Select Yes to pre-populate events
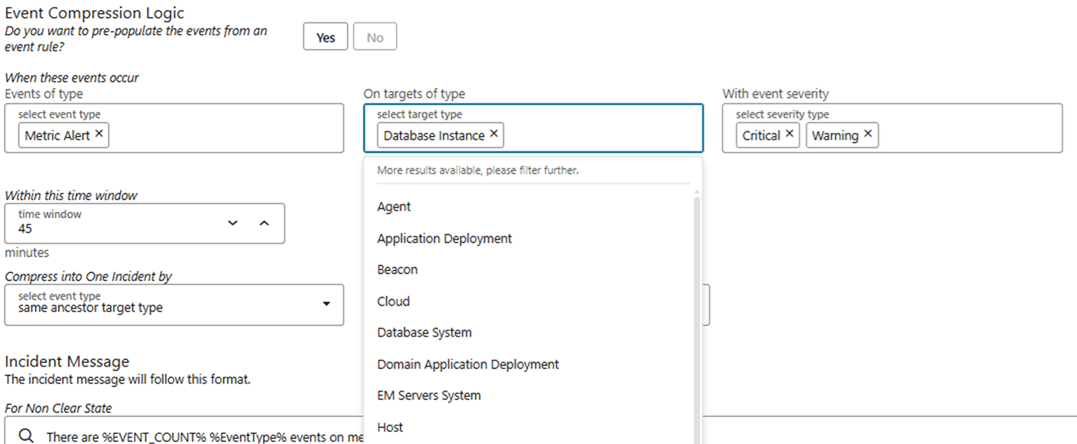 [x=326, y=37]
